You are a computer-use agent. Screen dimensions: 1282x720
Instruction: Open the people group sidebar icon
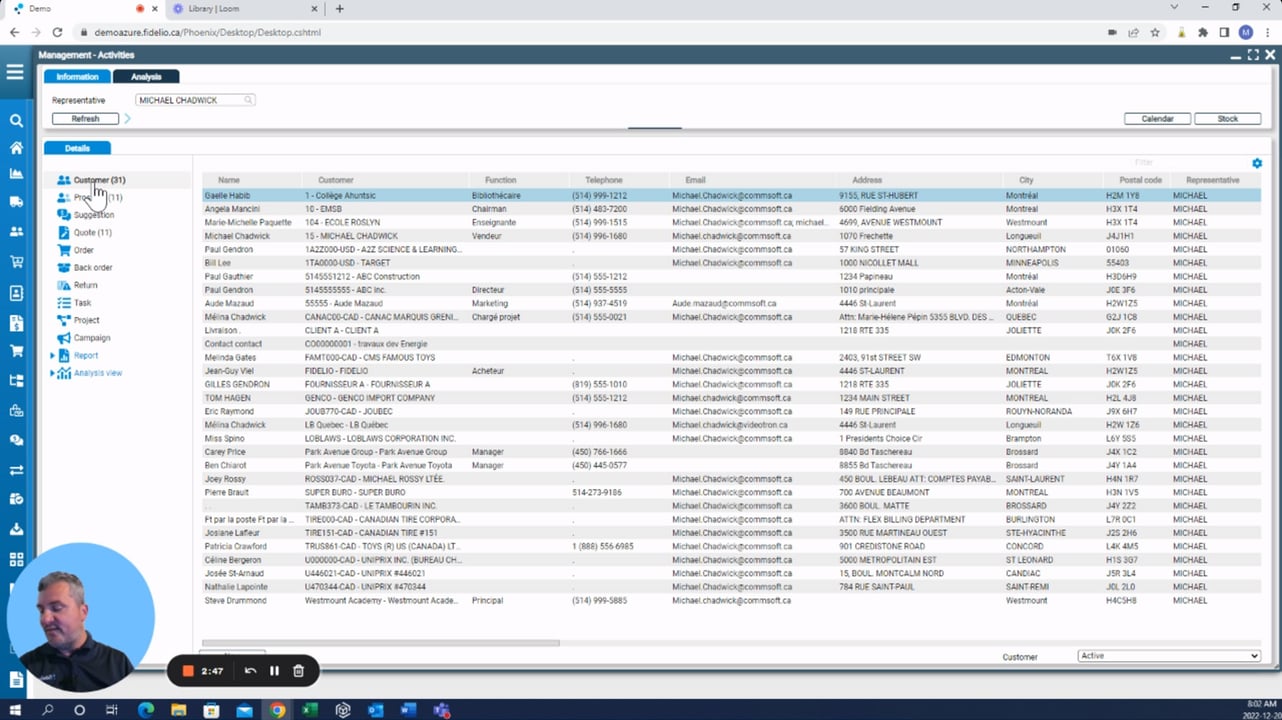point(16,231)
